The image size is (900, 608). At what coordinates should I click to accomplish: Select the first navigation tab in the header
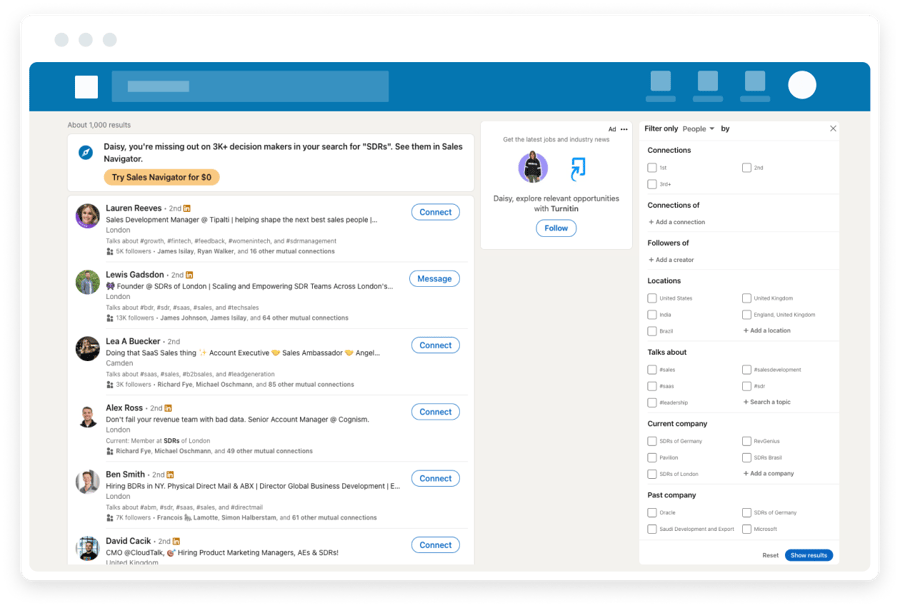coord(660,85)
